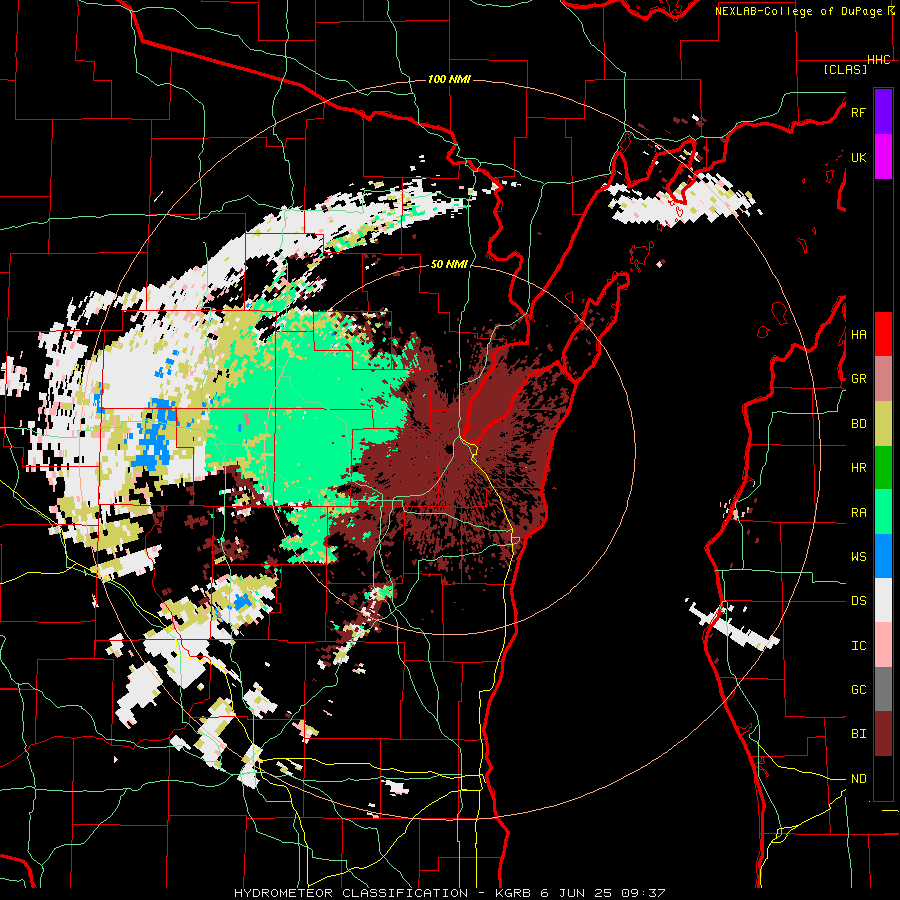This screenshot has height=900, width=900.
Task: Click the HHC product label
Action: [879, 60]
